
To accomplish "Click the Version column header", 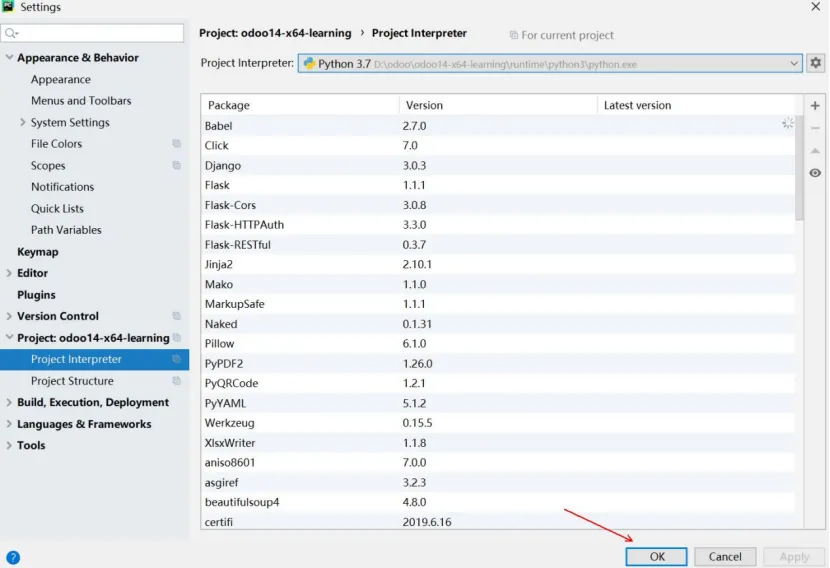I will pos(498,105).
